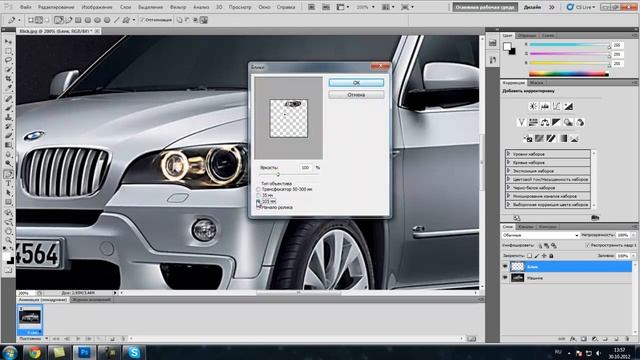640x360 pixels.
Task: Add a Threshold adjustment
Action: click(x=551, y=139)
